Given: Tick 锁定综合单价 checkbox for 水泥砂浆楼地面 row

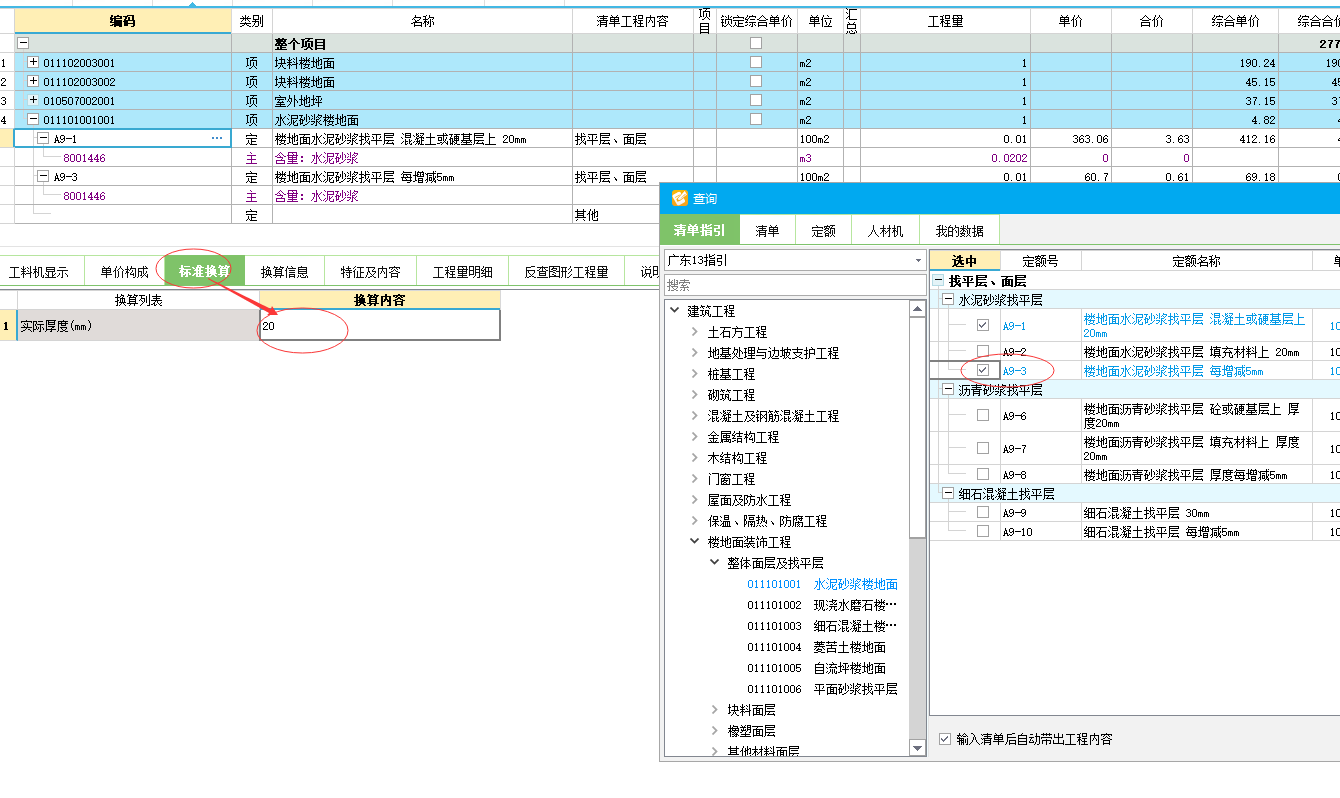Looking at the screenshot, I should (x=756, y=119).
